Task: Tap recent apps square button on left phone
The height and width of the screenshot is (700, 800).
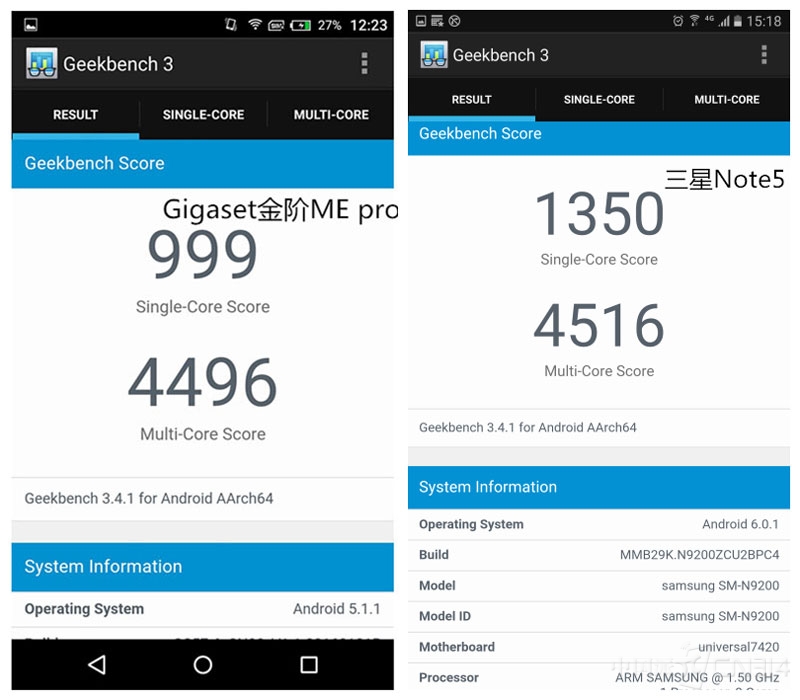Action: [309, 665]
